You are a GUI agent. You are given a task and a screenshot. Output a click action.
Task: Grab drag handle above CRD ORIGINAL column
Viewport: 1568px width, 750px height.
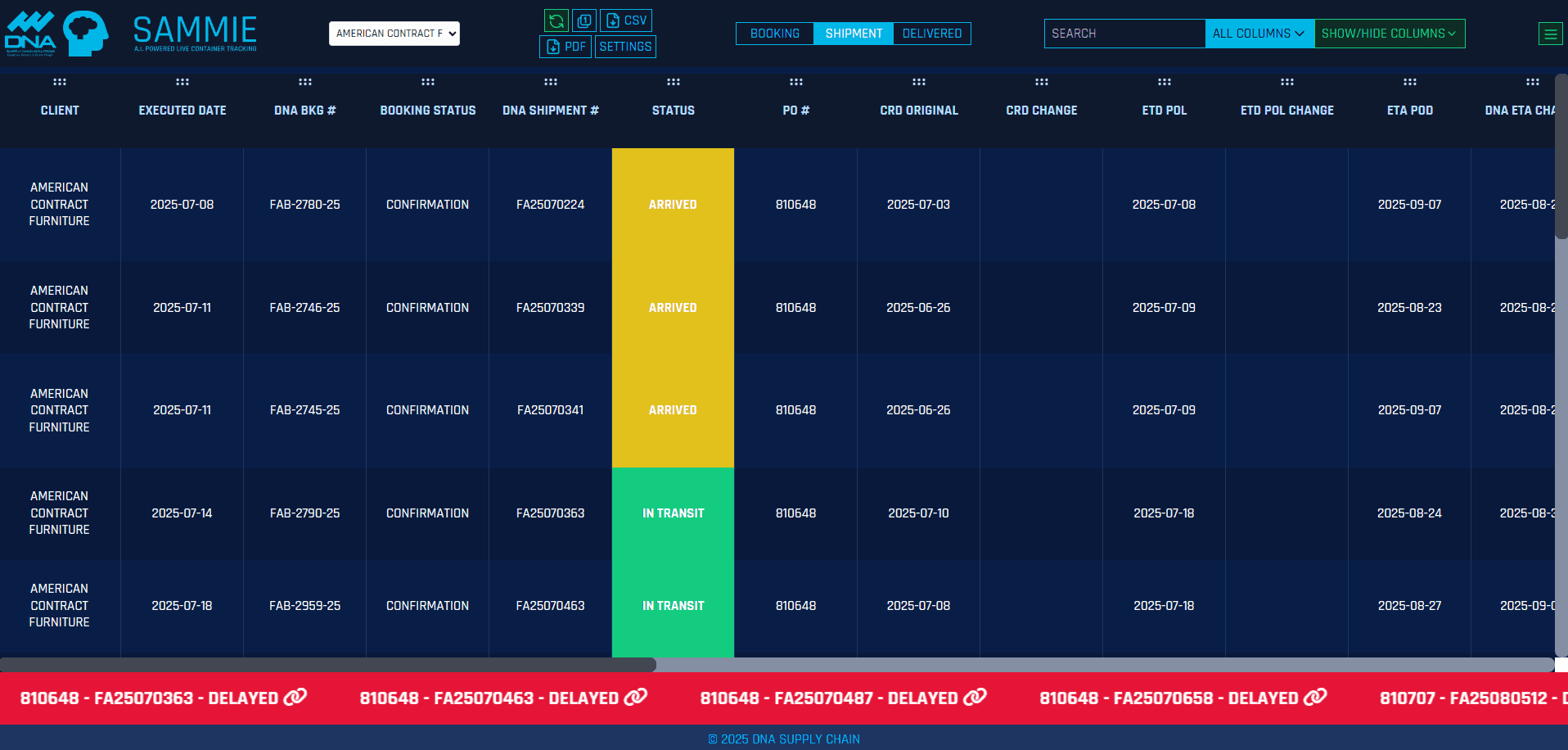pyautogui.click(x=919, y=82)
